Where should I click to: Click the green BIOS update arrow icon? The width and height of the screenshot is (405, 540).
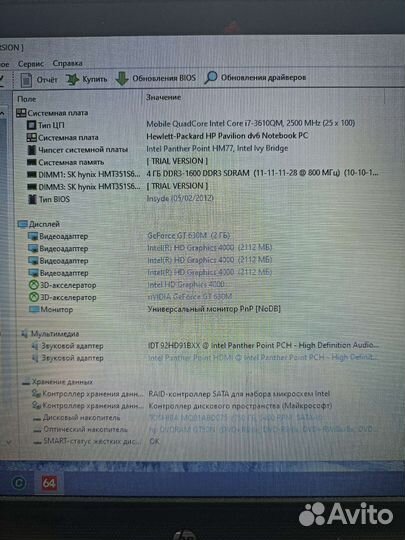(x=122, y=79)
